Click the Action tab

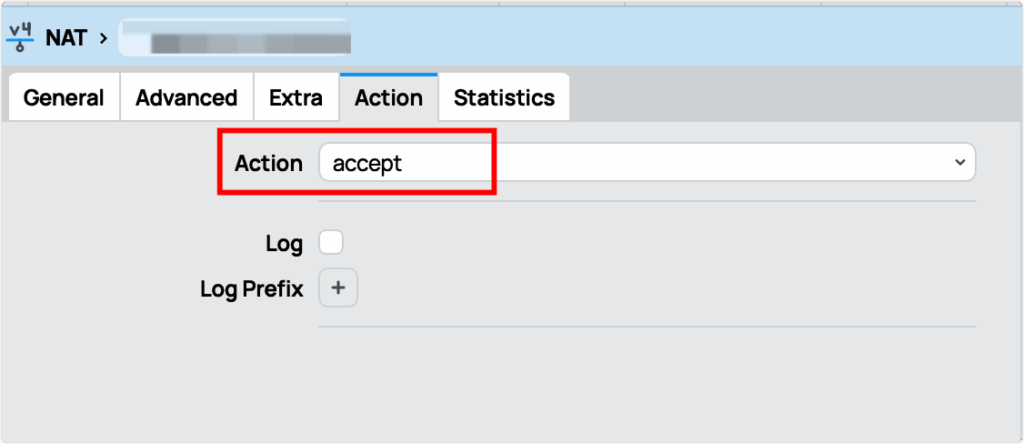coord(389,98)
